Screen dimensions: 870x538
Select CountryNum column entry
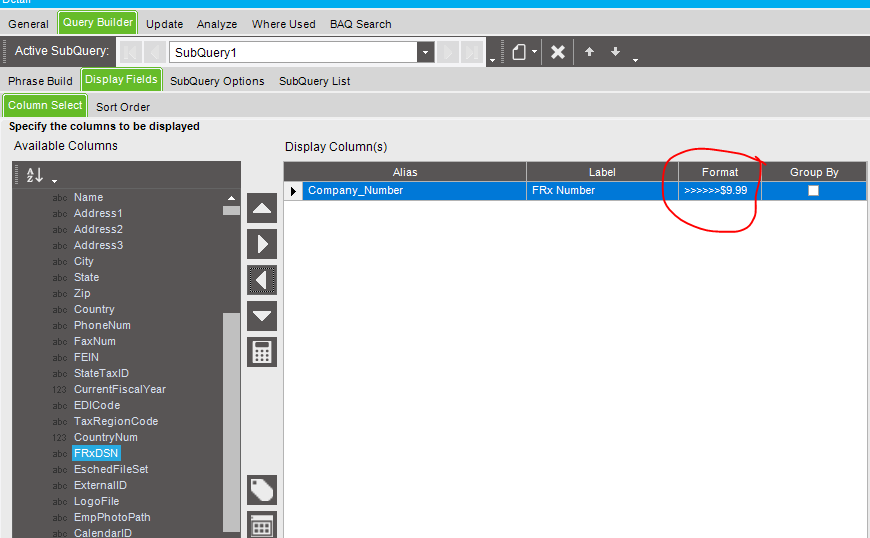tap(106, 438)
